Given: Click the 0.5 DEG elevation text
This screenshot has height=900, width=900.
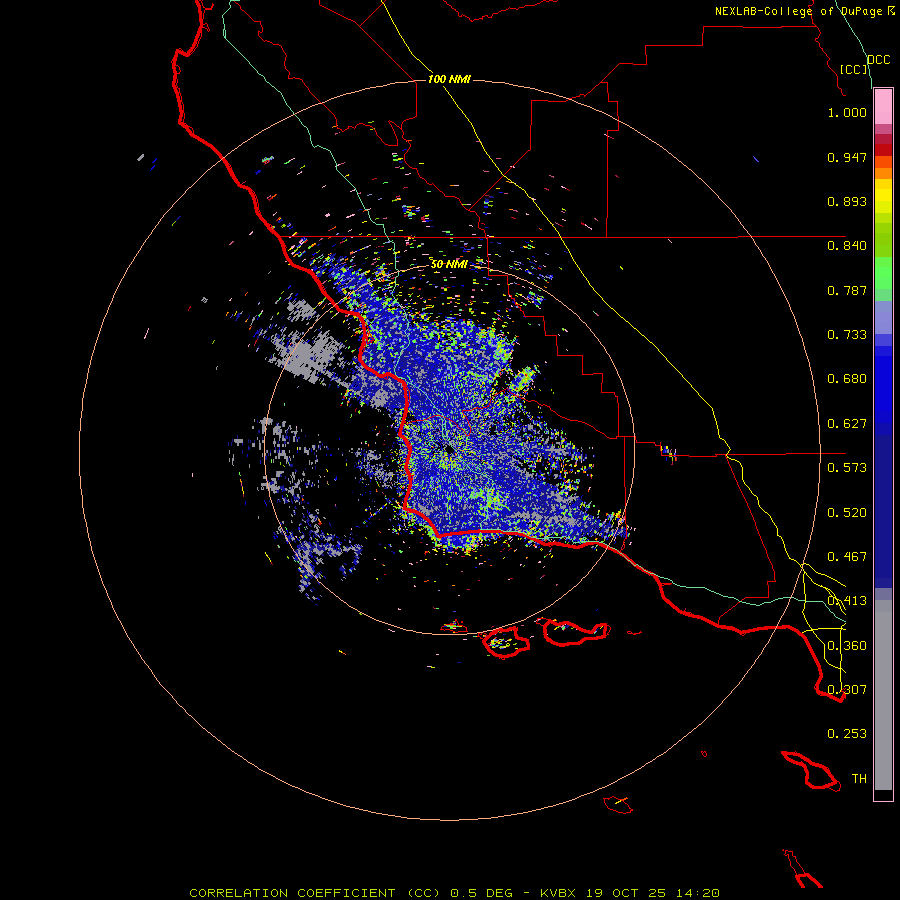Looking at the screenshot, I should click(x=482, y=893).
